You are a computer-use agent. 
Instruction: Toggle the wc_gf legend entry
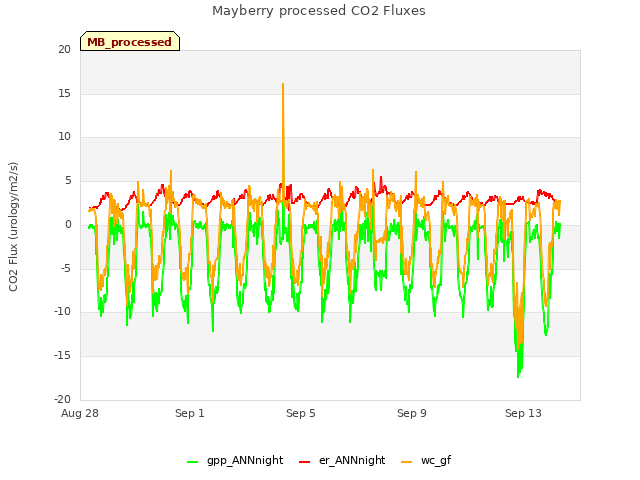click(426, 461)
